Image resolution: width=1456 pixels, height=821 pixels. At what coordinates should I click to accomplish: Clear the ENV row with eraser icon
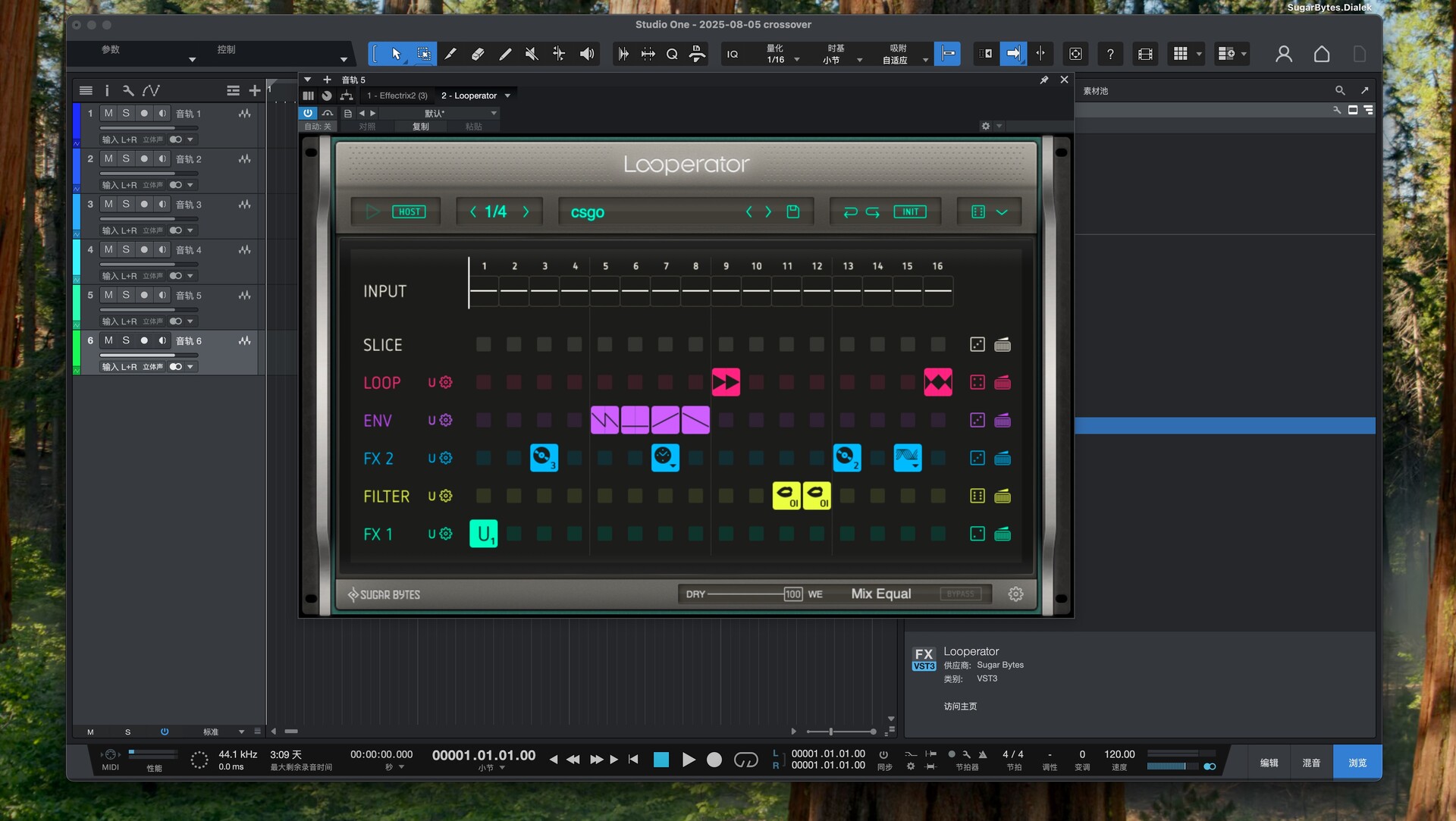pyautogui.click(x=1003, y=420)
